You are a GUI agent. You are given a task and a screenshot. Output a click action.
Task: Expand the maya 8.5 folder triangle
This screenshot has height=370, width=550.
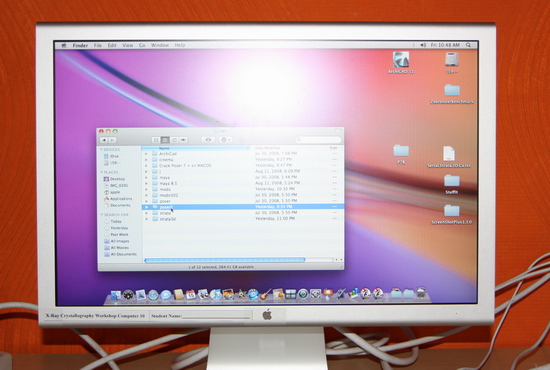pyautogui.click(x=146, y=183)
